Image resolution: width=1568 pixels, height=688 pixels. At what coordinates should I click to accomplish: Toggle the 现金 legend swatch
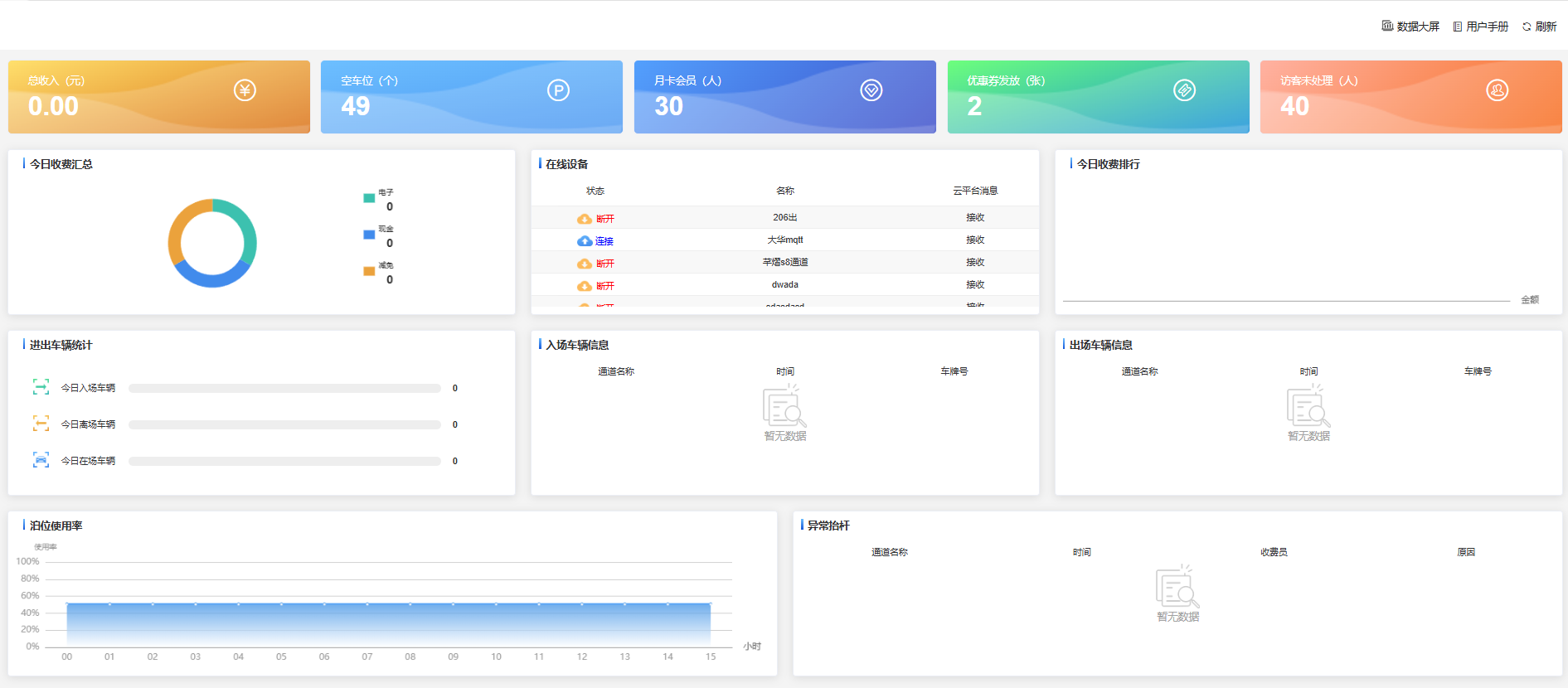coord(369,235)
